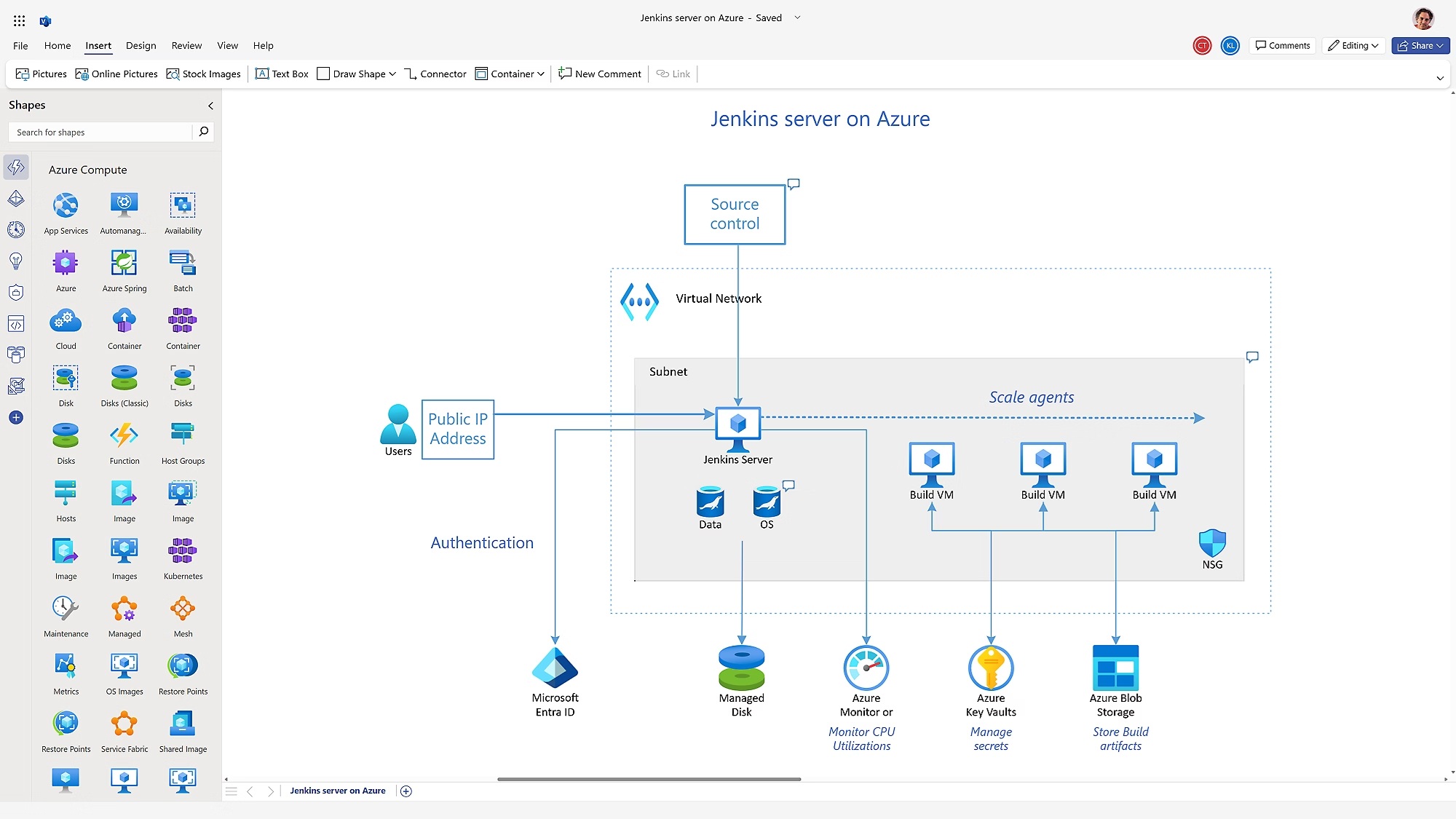
Task: Select the App Services shape
Action: [x=66, y=206]
